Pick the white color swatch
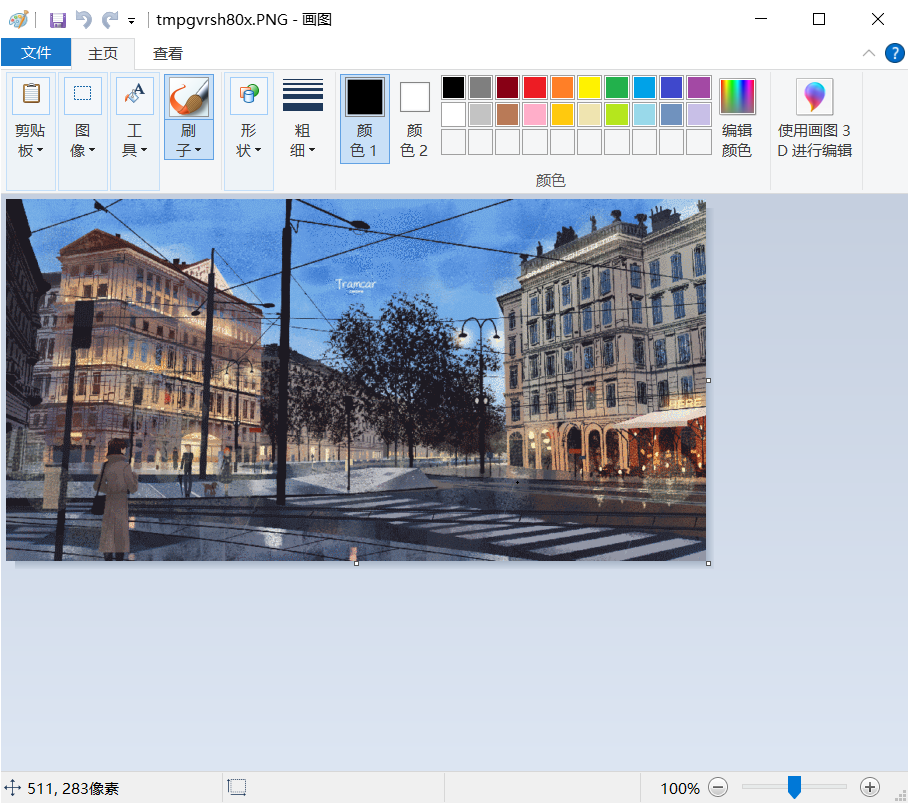The height and width of the screenshot is (804, 909). click(453, 115)
